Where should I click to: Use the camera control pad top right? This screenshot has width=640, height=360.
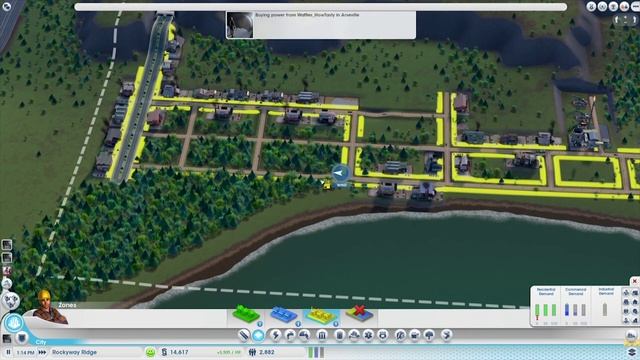point(626,19)
